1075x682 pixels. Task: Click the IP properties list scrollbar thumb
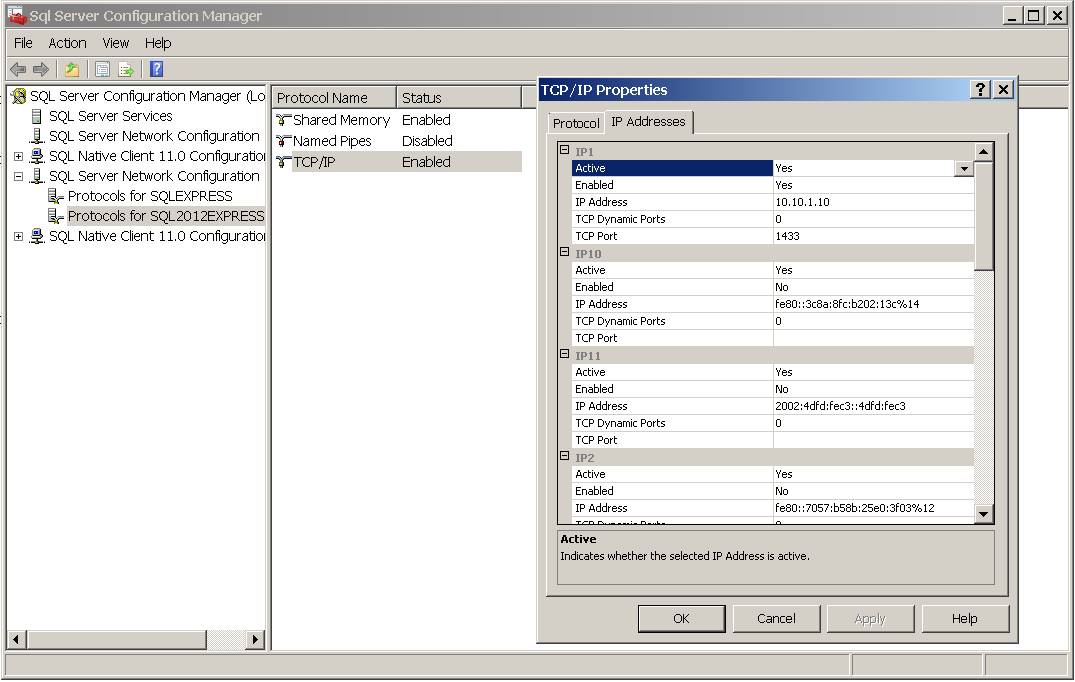(x=984, y=217)
